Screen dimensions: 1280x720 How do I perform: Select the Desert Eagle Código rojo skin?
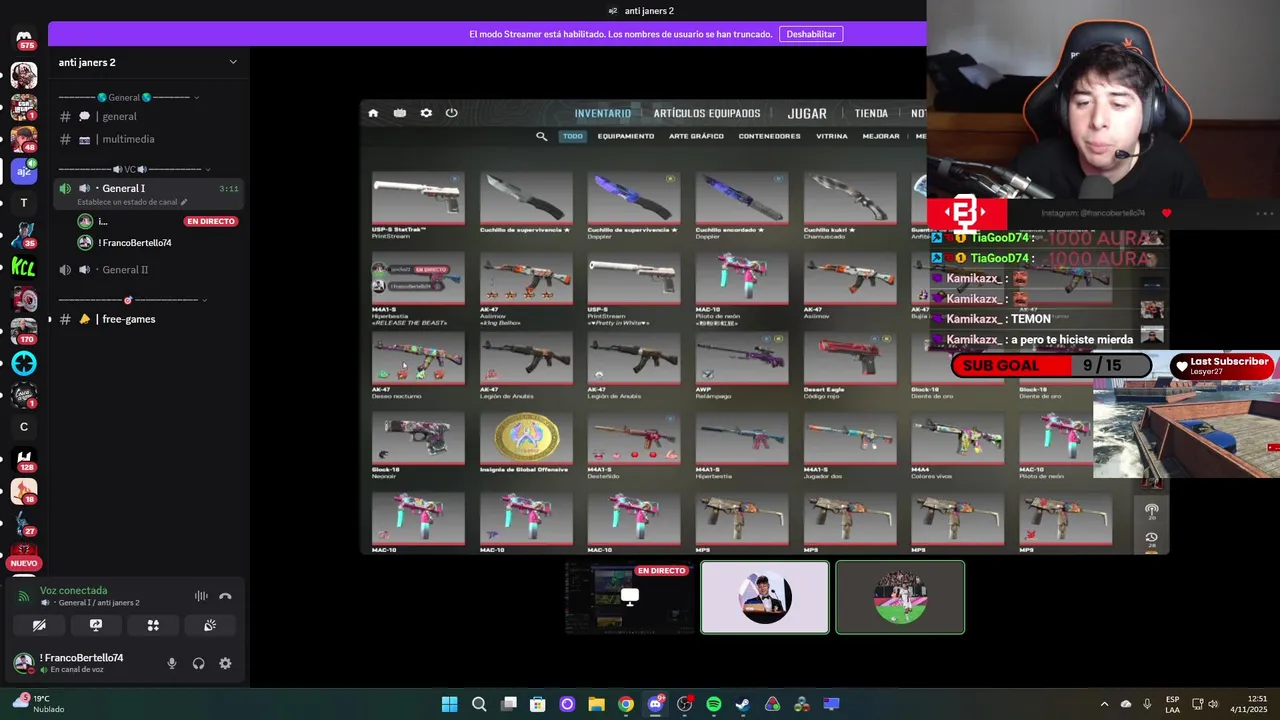(x=850, y=364)
